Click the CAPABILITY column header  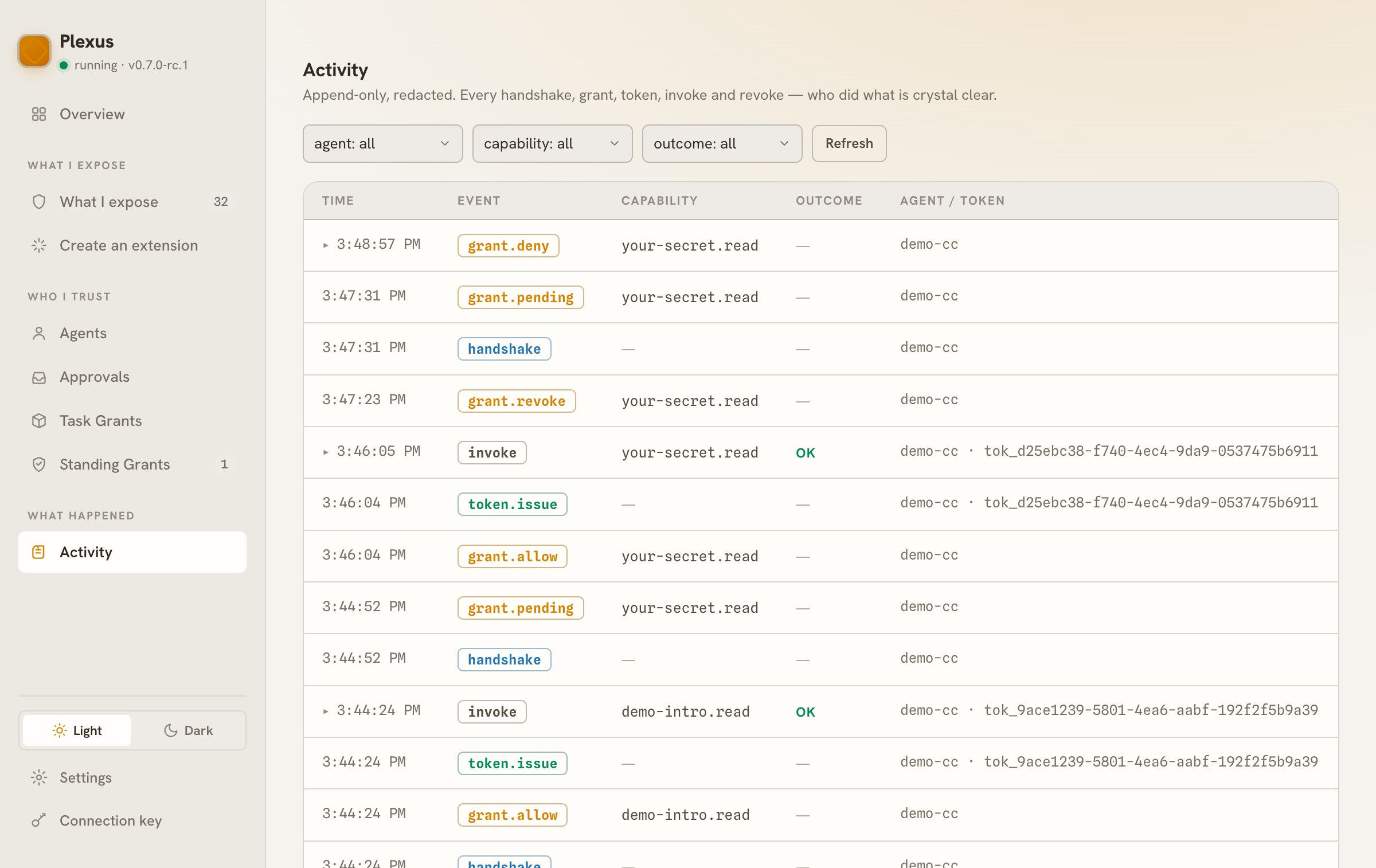(659, 201)
